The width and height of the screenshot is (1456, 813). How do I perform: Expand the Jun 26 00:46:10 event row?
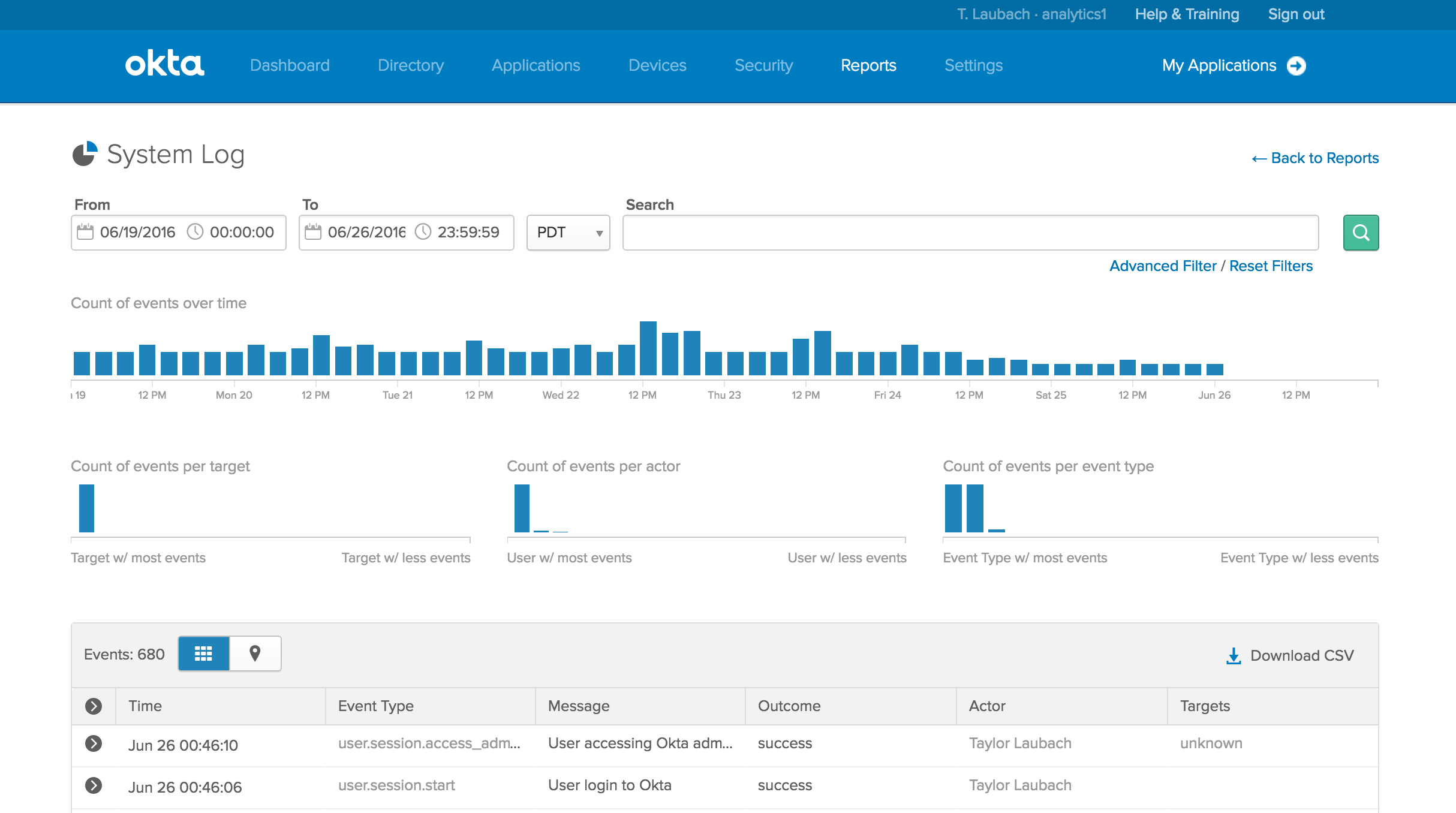94,743
